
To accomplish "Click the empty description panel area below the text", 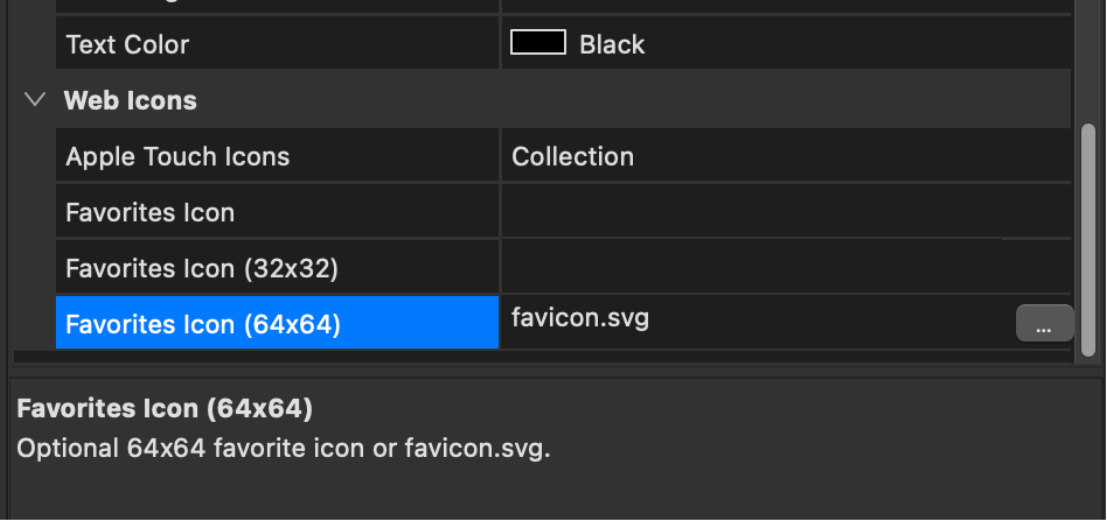I will [x=550, y=492].
